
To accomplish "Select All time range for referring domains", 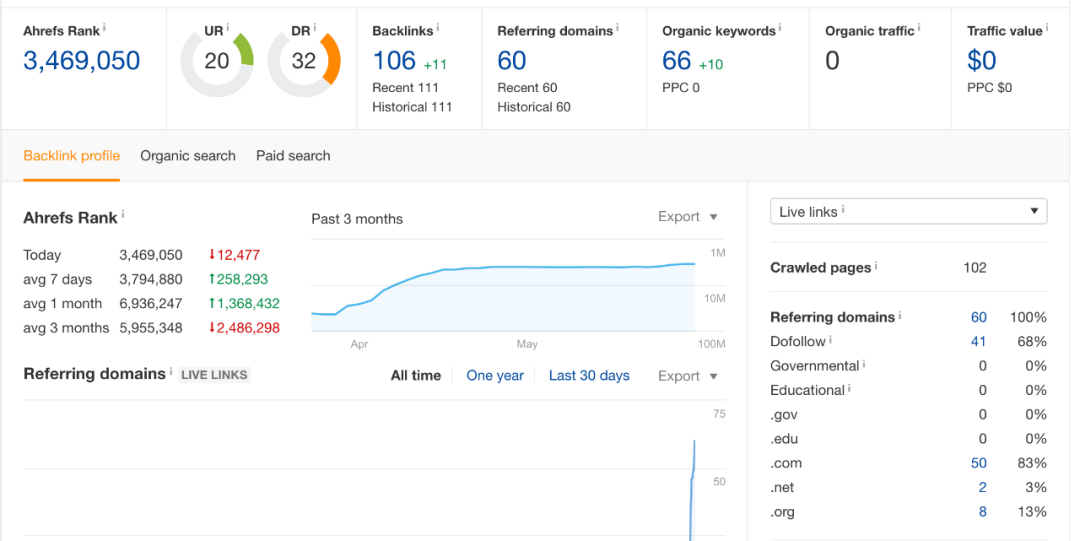I will point(416,376).
